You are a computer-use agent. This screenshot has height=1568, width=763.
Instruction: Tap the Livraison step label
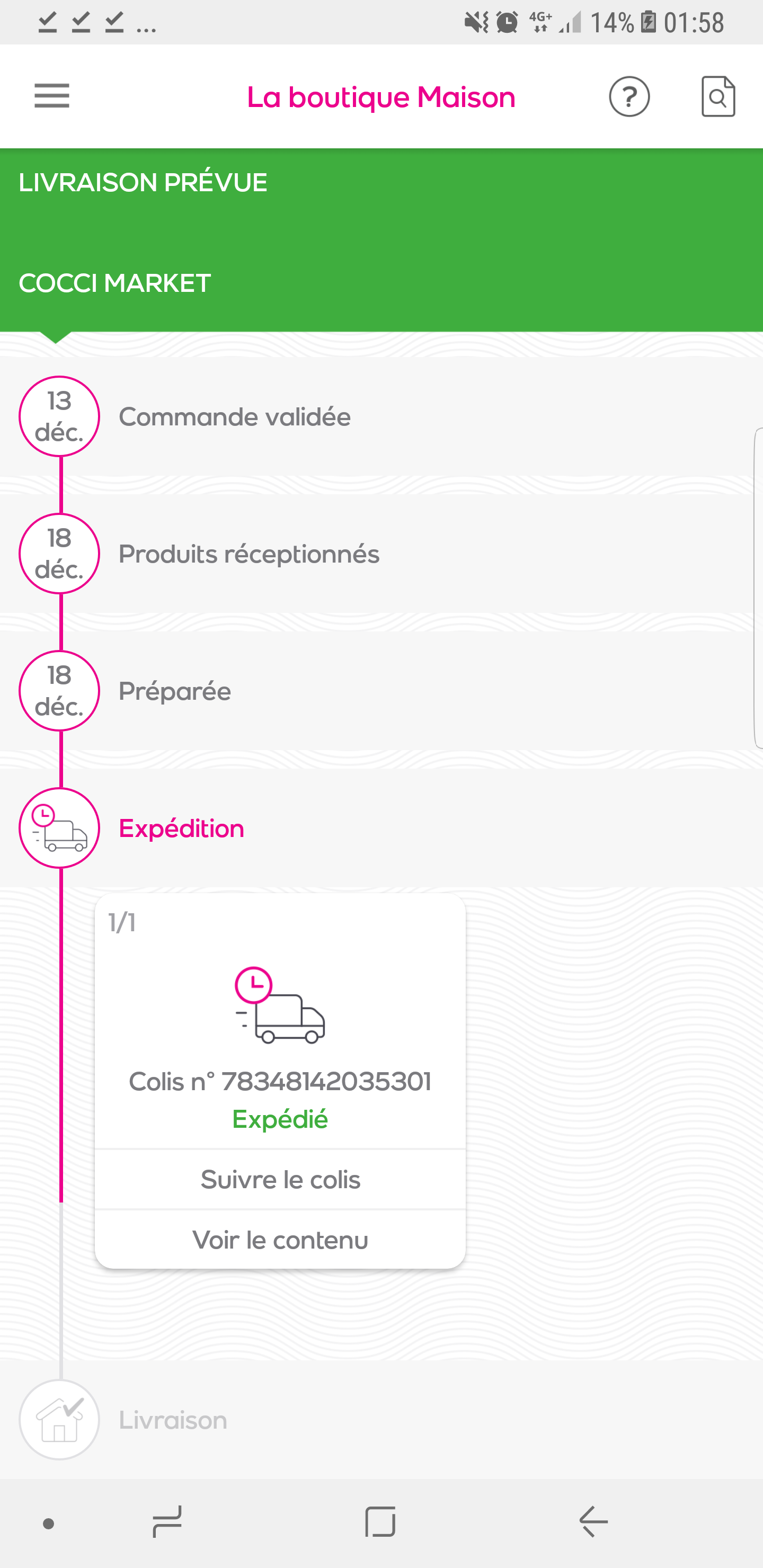(x=173, y=1420)
